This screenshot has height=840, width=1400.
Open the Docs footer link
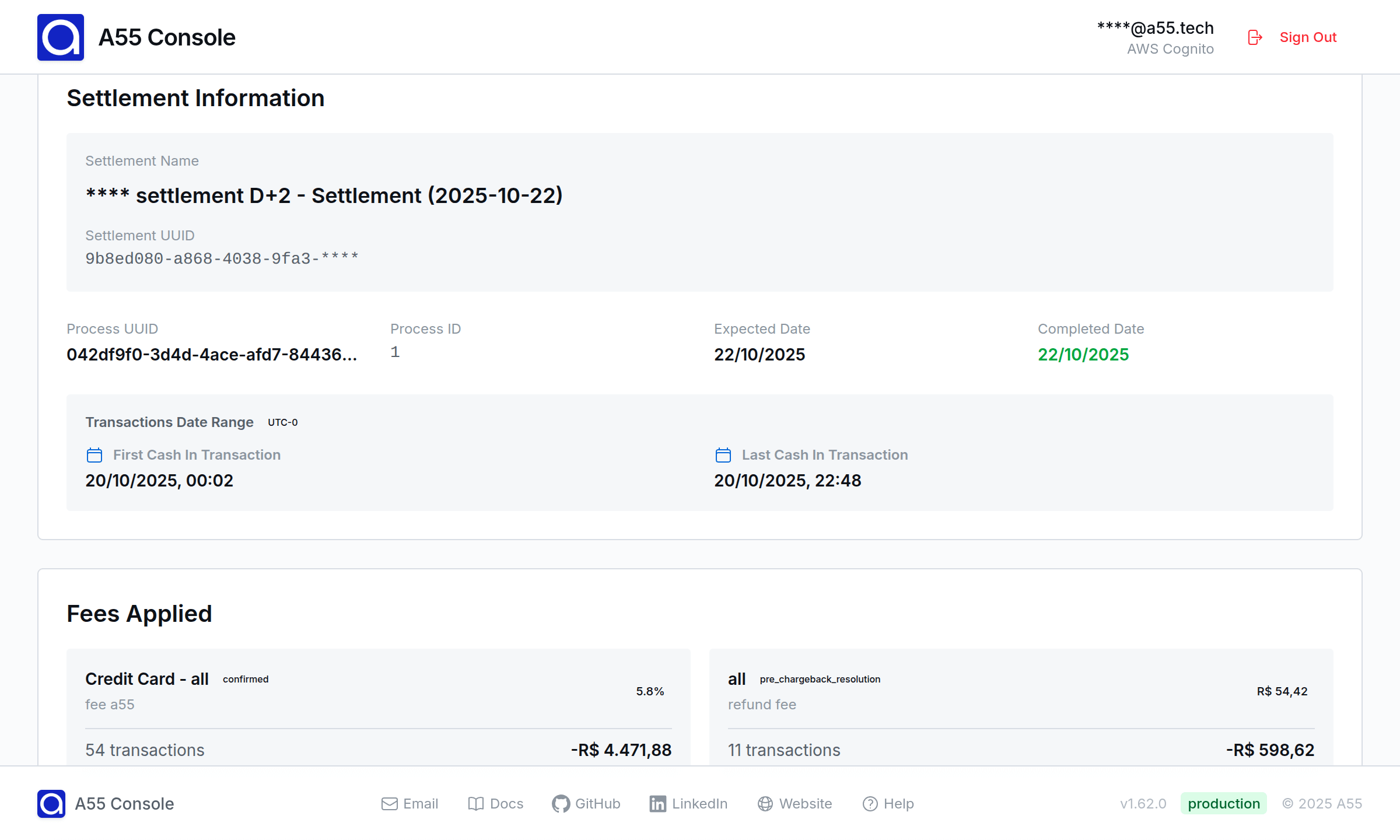click(x=506, y=804)
